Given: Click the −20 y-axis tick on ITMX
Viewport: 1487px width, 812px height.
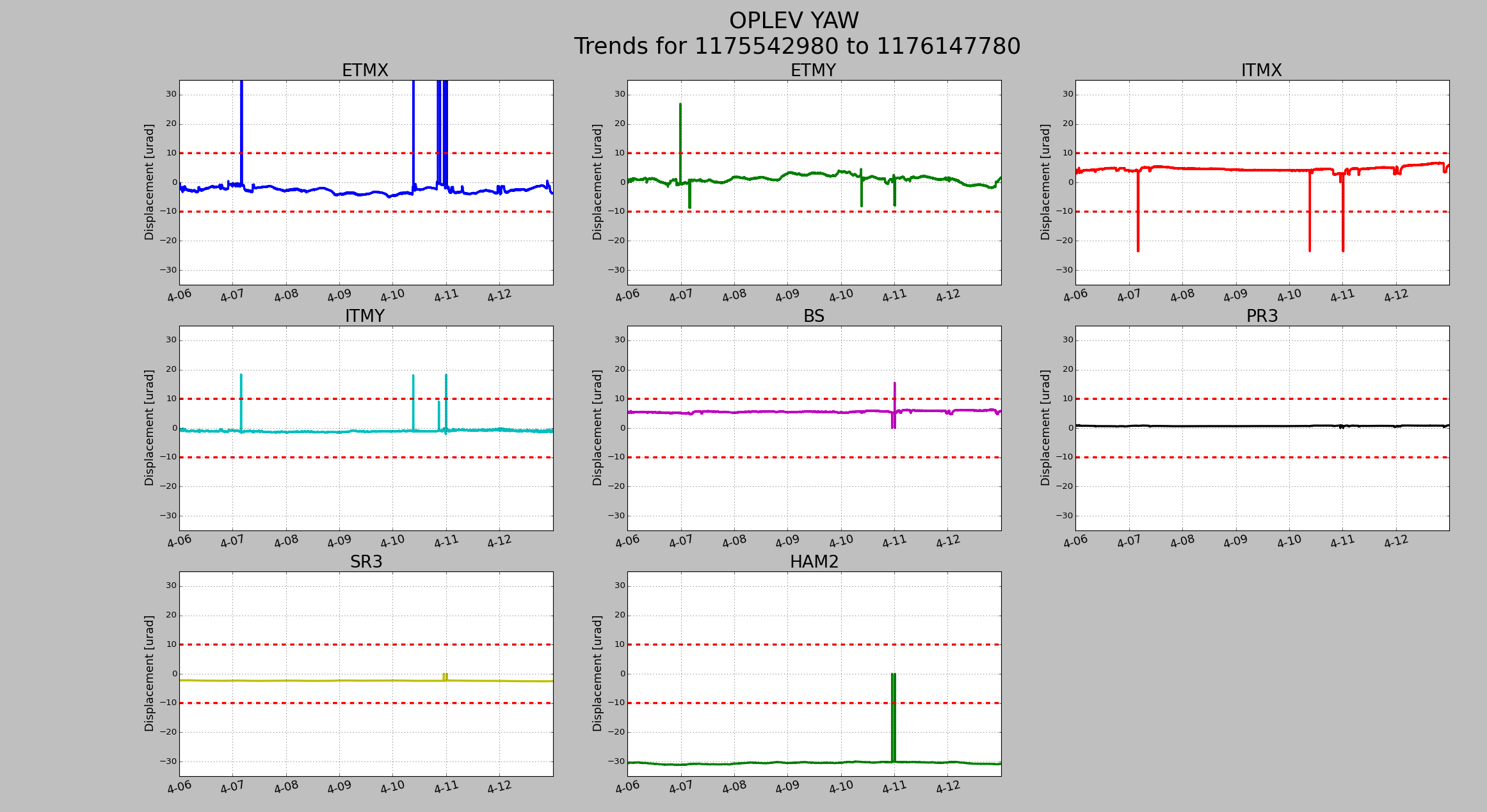Looking at the screenshot, I should click(x=1064, y=241).
